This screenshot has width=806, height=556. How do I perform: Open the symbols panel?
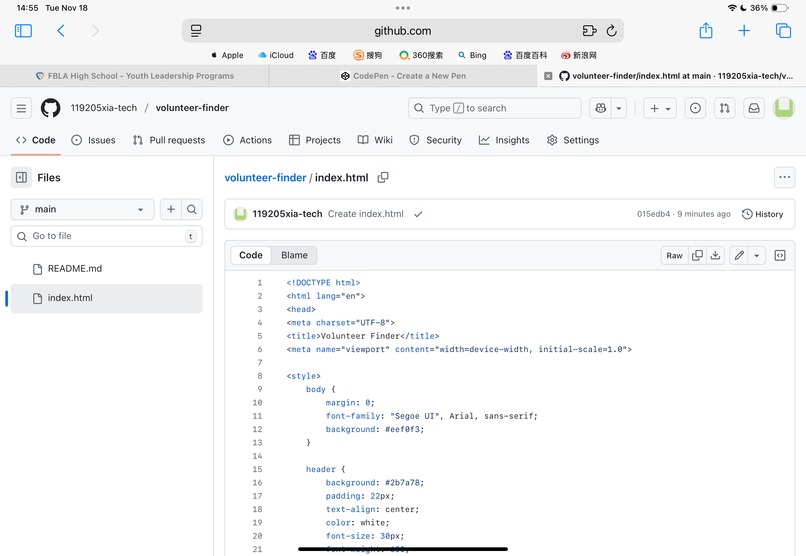pos(780,255)
